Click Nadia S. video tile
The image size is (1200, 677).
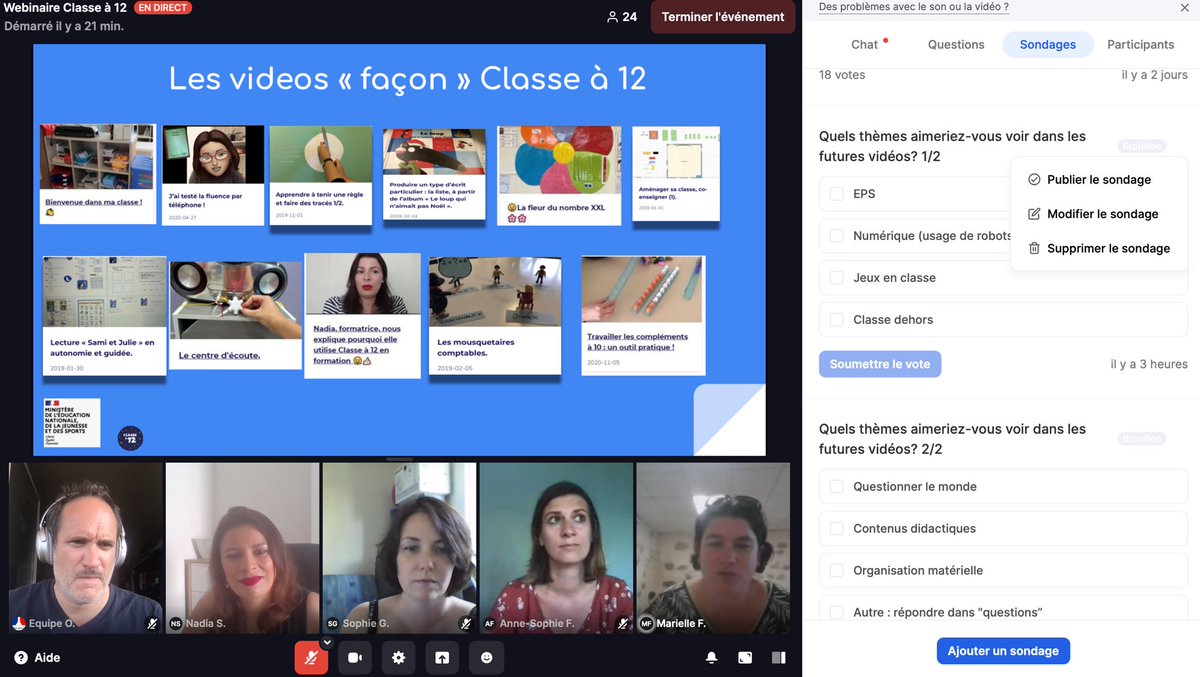[243, 547]
